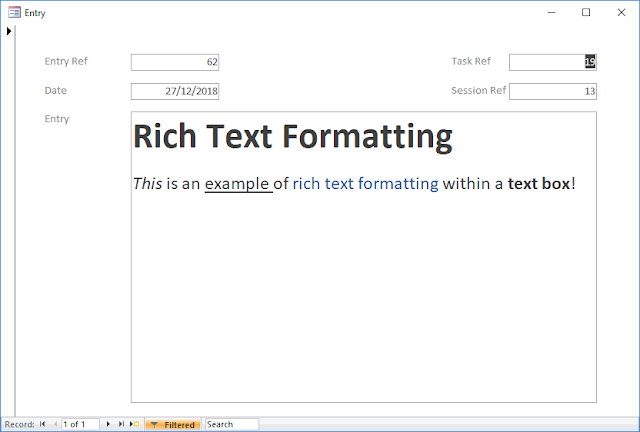Create new blank record button
The height and width of the screenshot is (432, 640).
pyautogui.click(x=134, y=424)
